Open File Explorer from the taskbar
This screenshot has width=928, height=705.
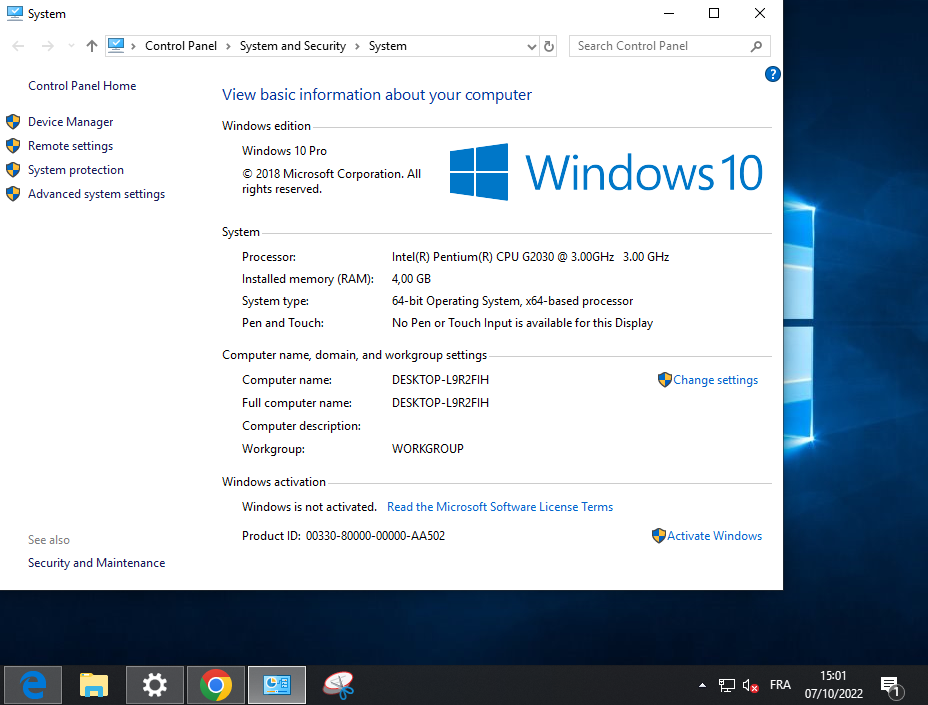tap(94, 685)
